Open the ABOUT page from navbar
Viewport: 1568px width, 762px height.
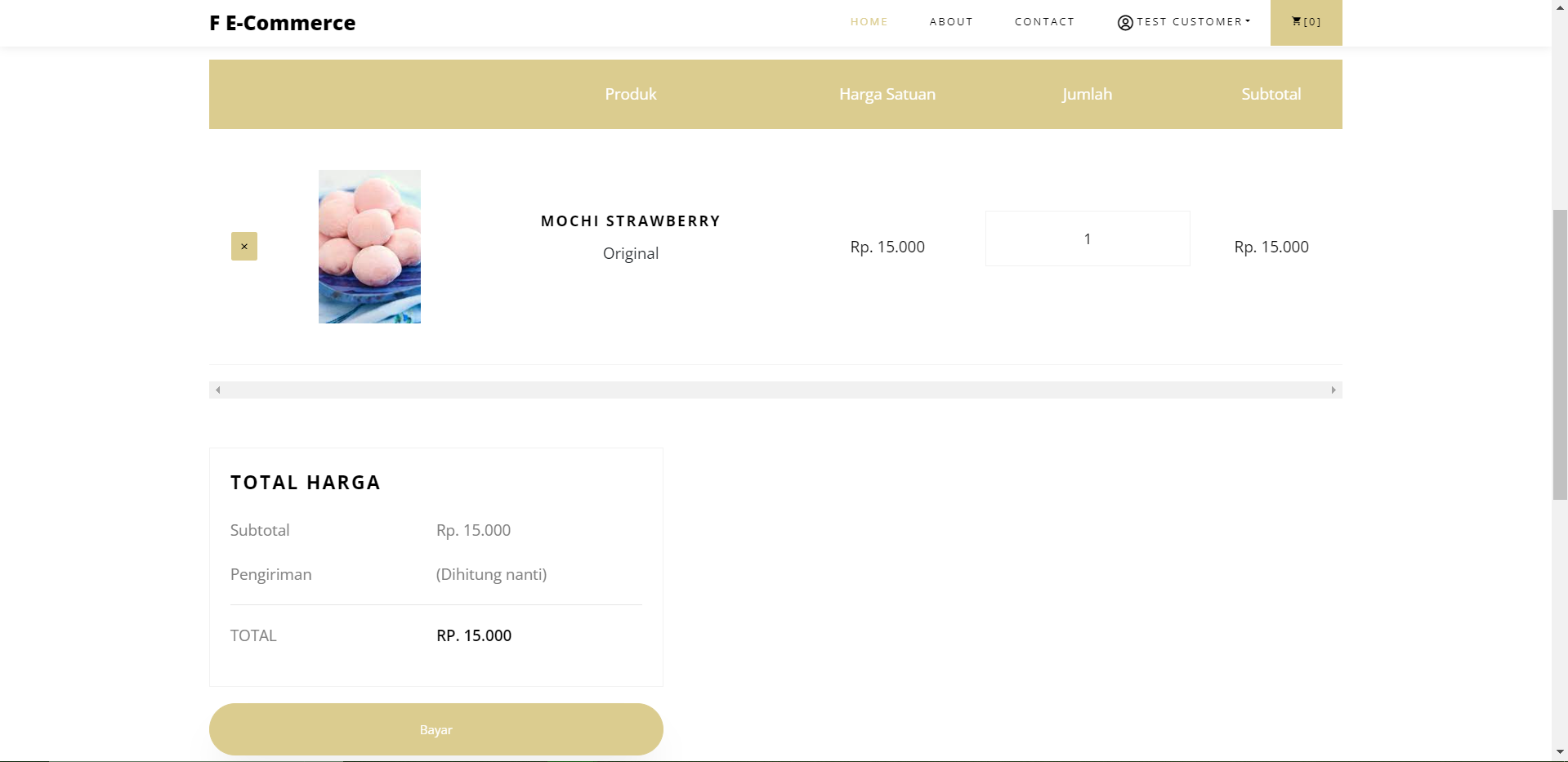coord(951,22)
